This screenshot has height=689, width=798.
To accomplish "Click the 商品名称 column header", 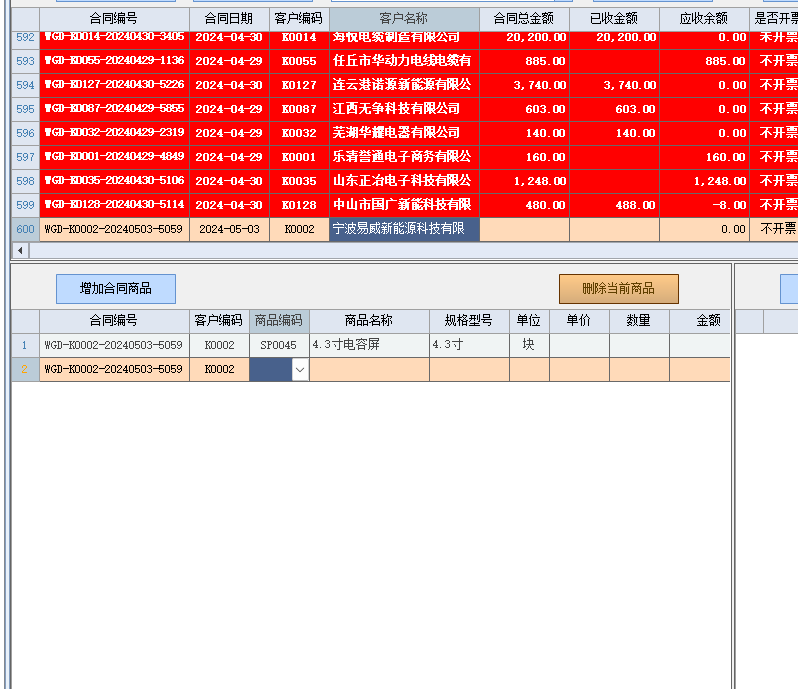I will click(x=369, y=321).
